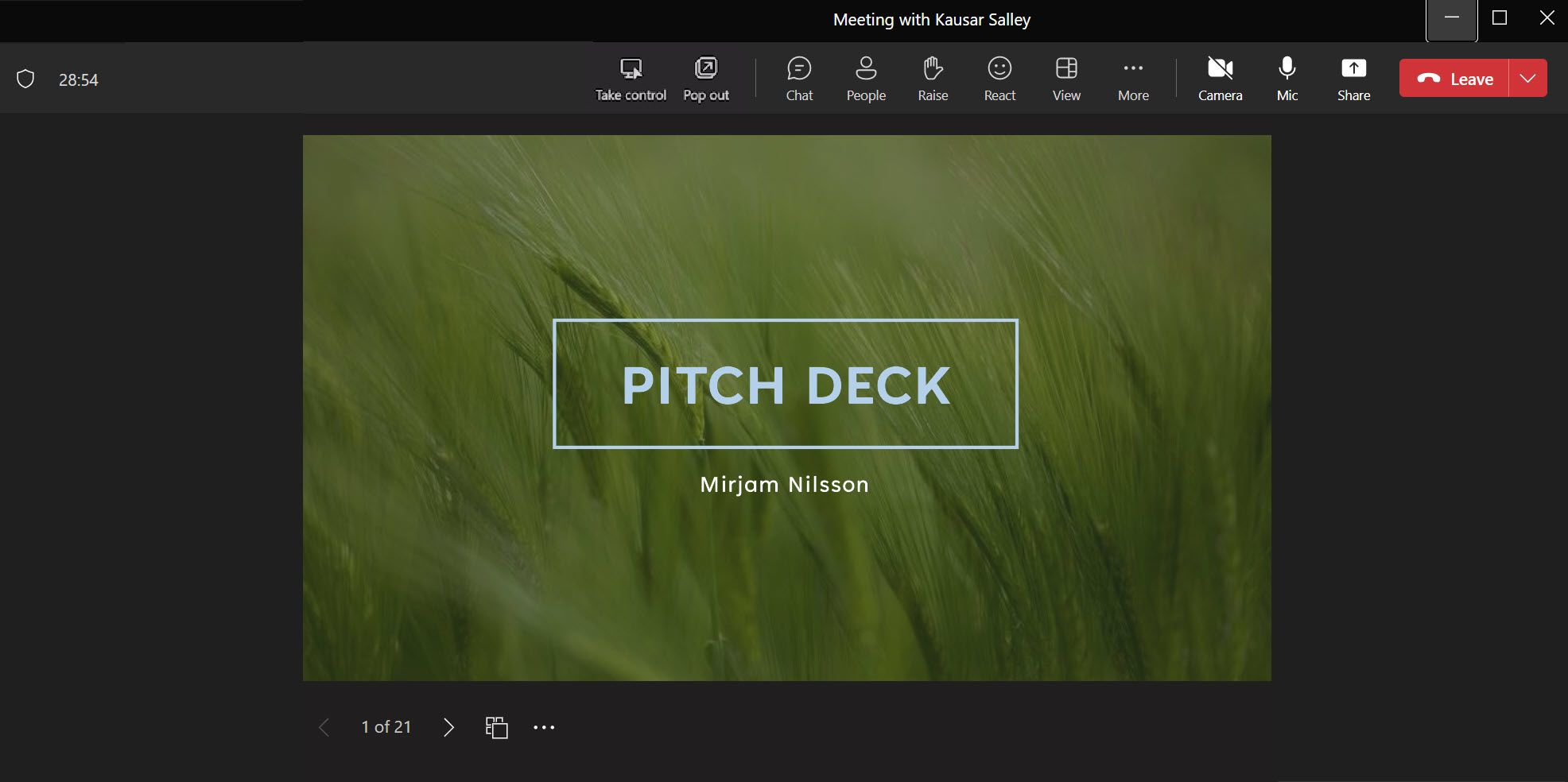
Task: Turn on the camera
Action: tap(1219, 78)
